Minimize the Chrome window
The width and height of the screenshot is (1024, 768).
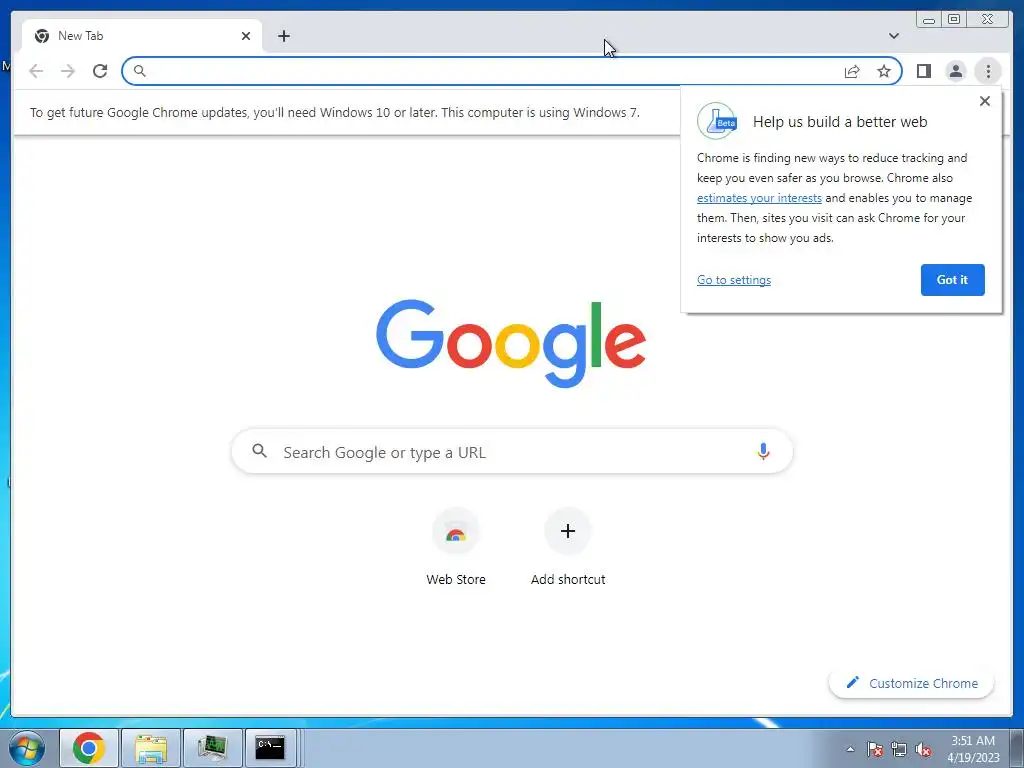(929, 20)
